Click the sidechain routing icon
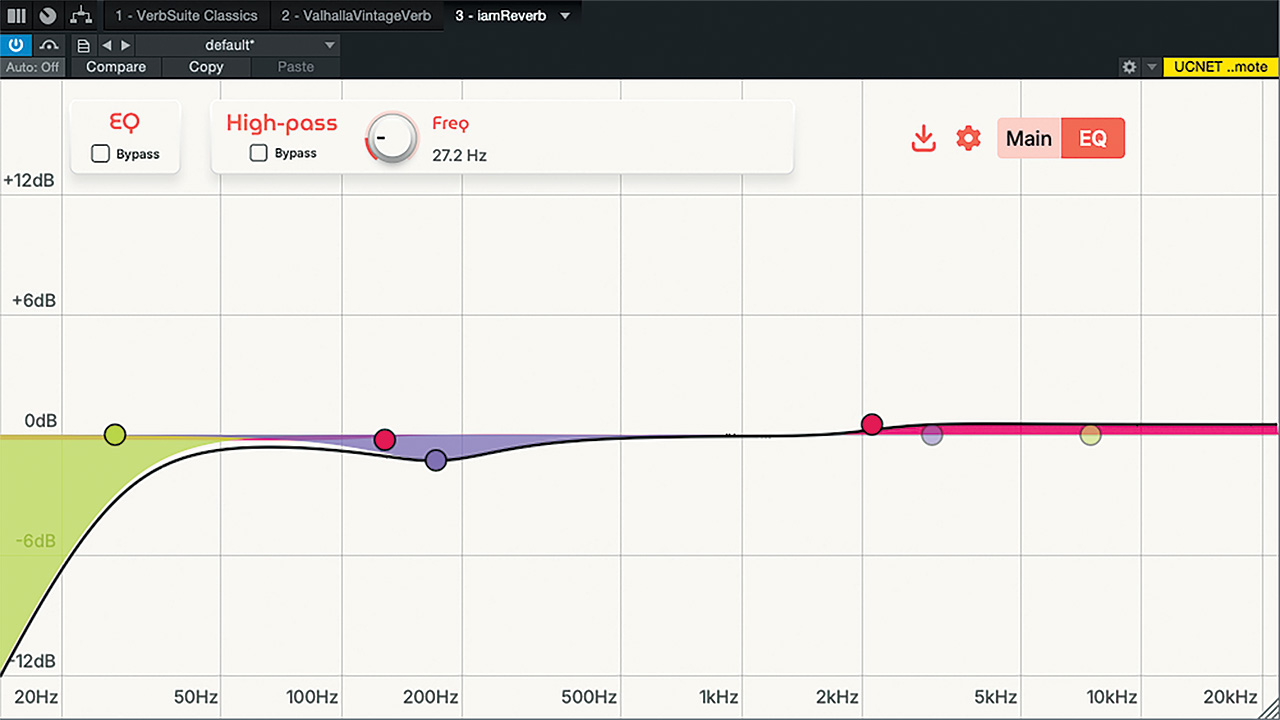The image size is (1280, 720). coord(49,45)
